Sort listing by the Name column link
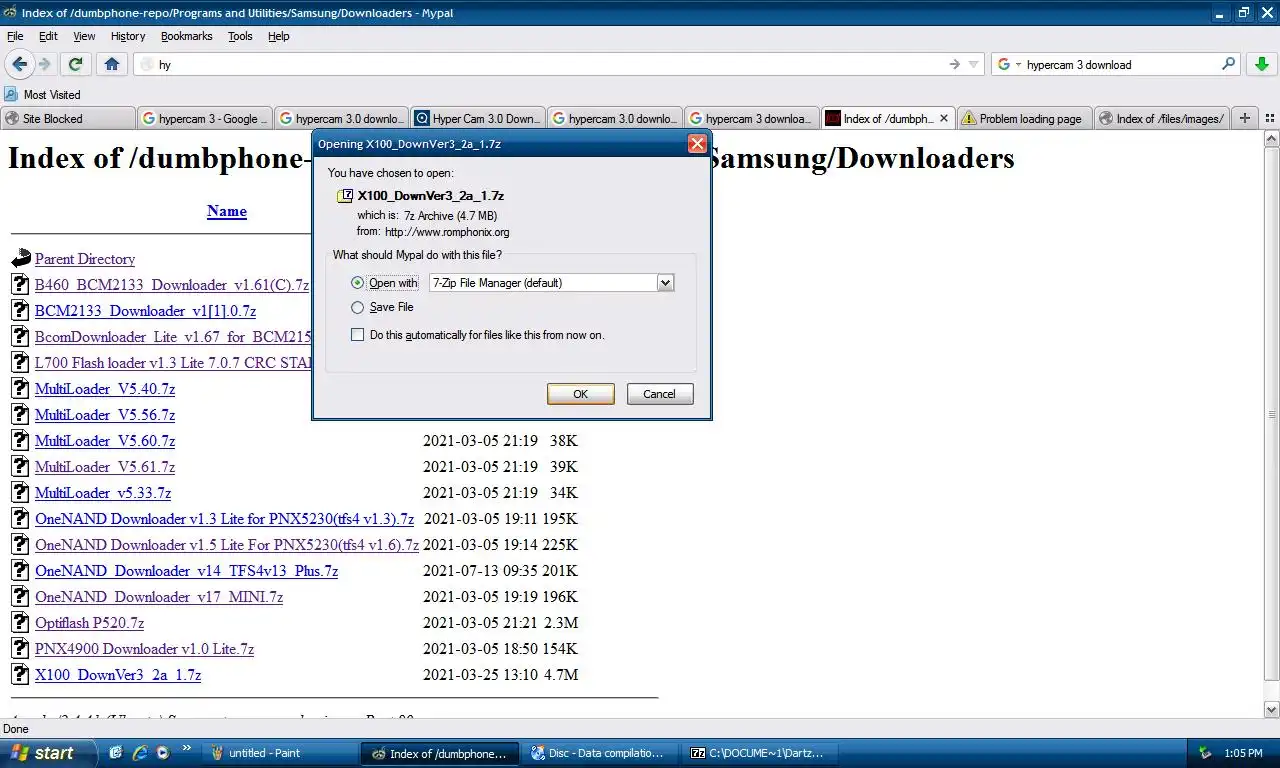This screenshot has height=768, width=1280. (x=227, y=211)
